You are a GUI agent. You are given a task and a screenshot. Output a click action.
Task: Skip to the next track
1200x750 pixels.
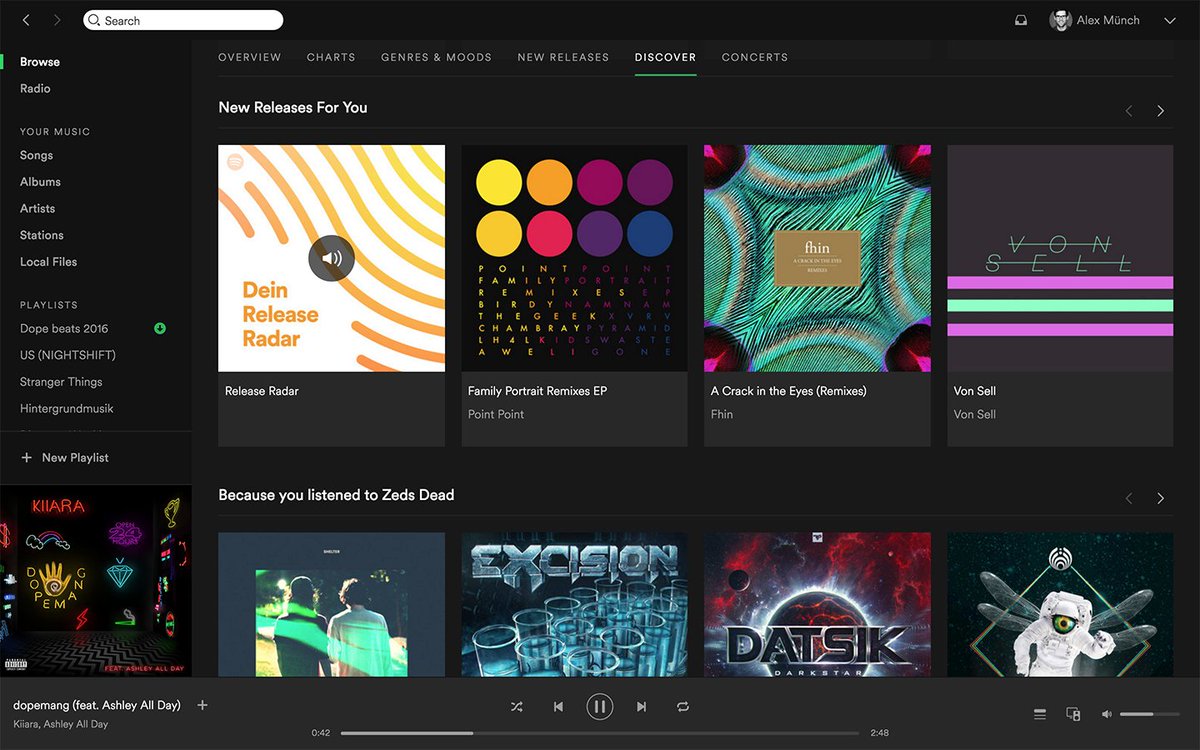click(641, 707)
